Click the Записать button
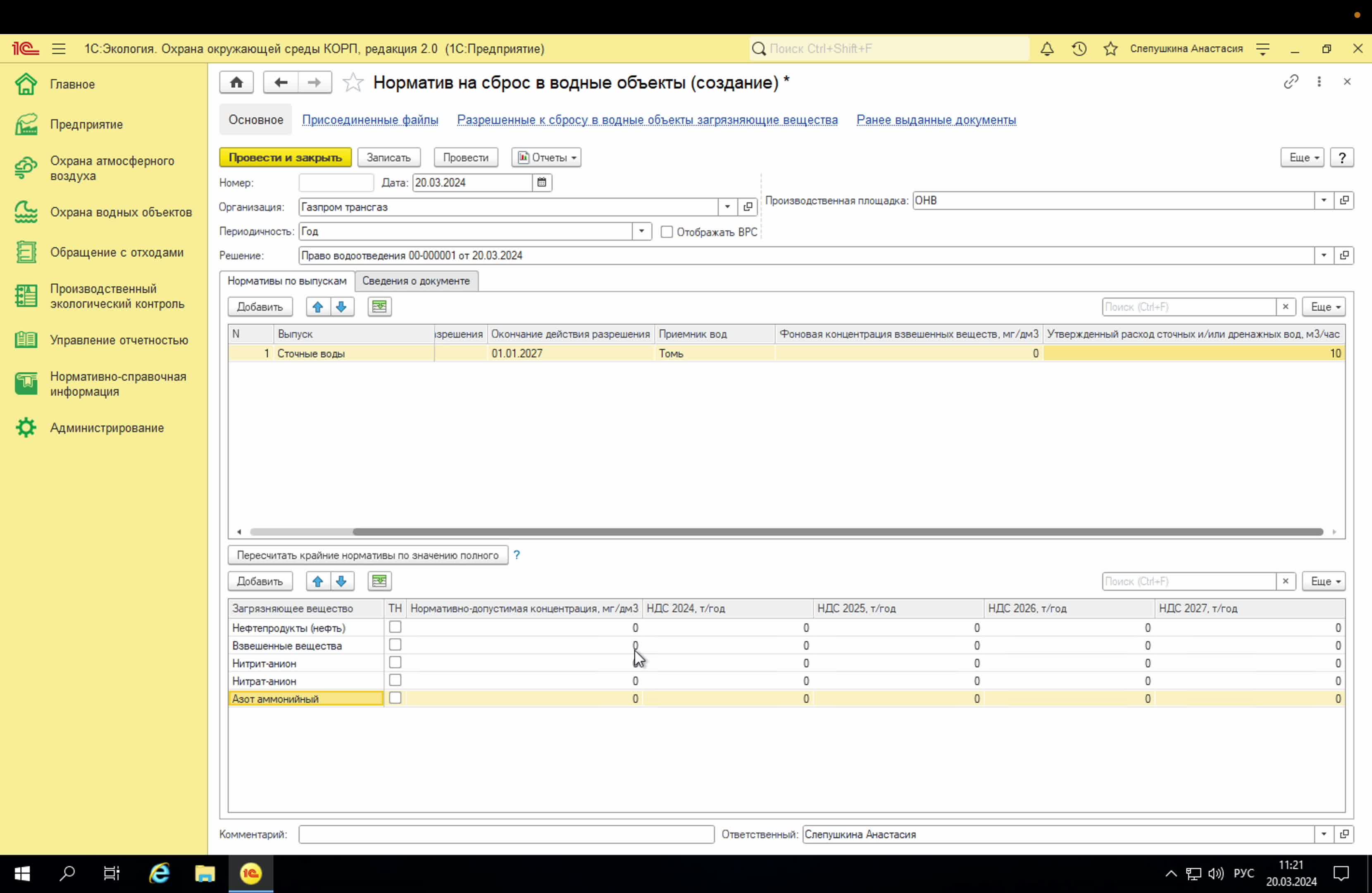 click(388, 158)
